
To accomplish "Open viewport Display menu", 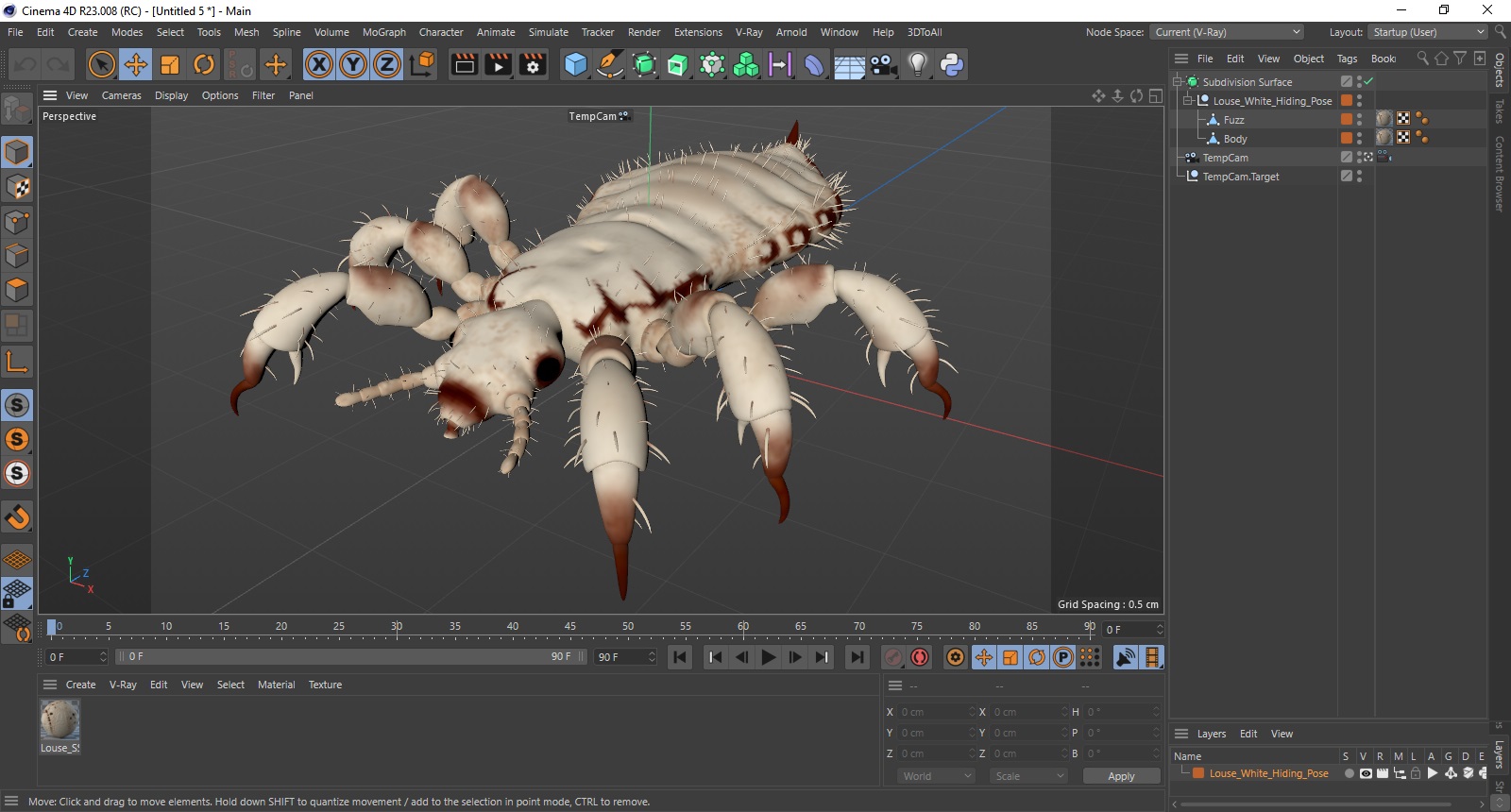I will [171, 95].
